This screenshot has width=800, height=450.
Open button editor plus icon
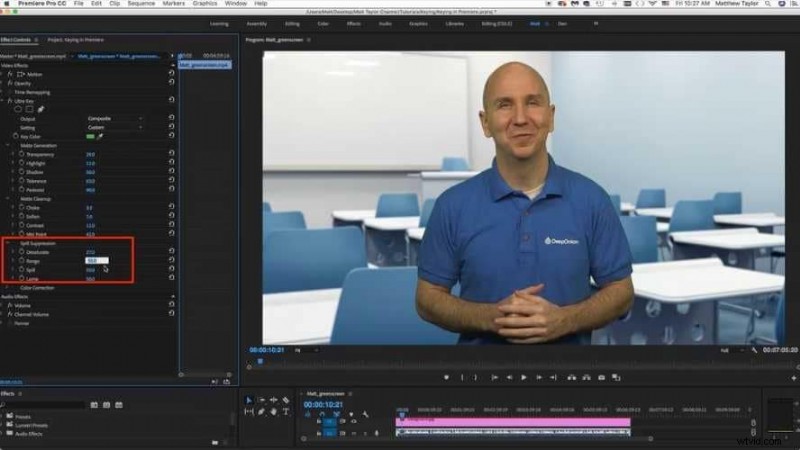pyautogui.click(x=794, y=378)
